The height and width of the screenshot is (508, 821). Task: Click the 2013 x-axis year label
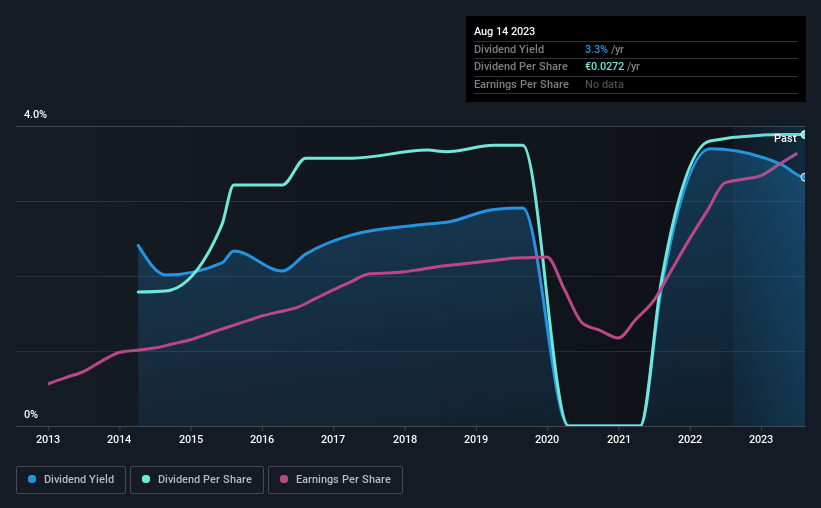point(48,439)
